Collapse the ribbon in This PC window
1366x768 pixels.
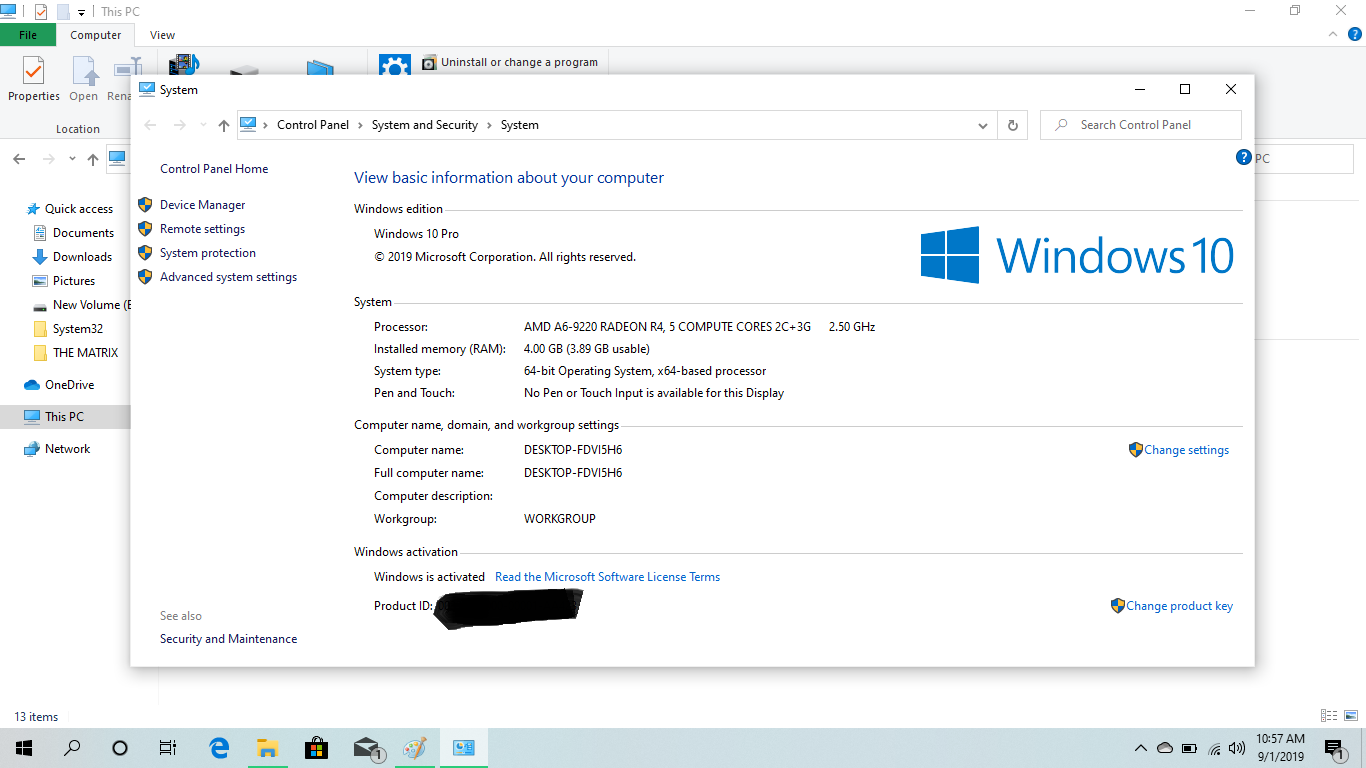coord(1332,35)
